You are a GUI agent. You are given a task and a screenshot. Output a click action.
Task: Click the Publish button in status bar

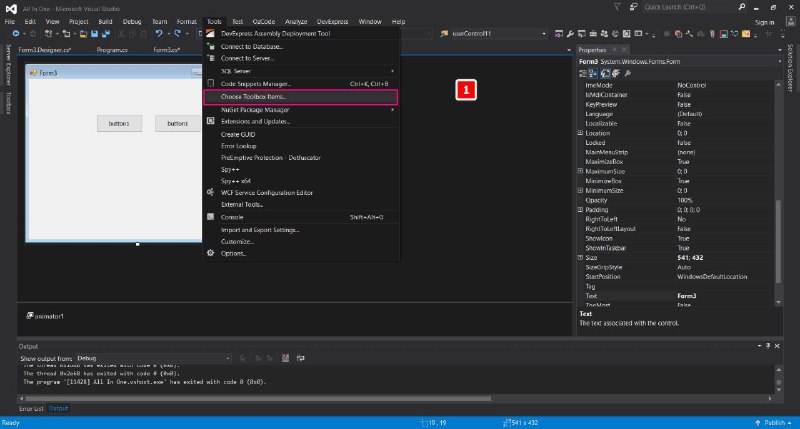[773, 423]
